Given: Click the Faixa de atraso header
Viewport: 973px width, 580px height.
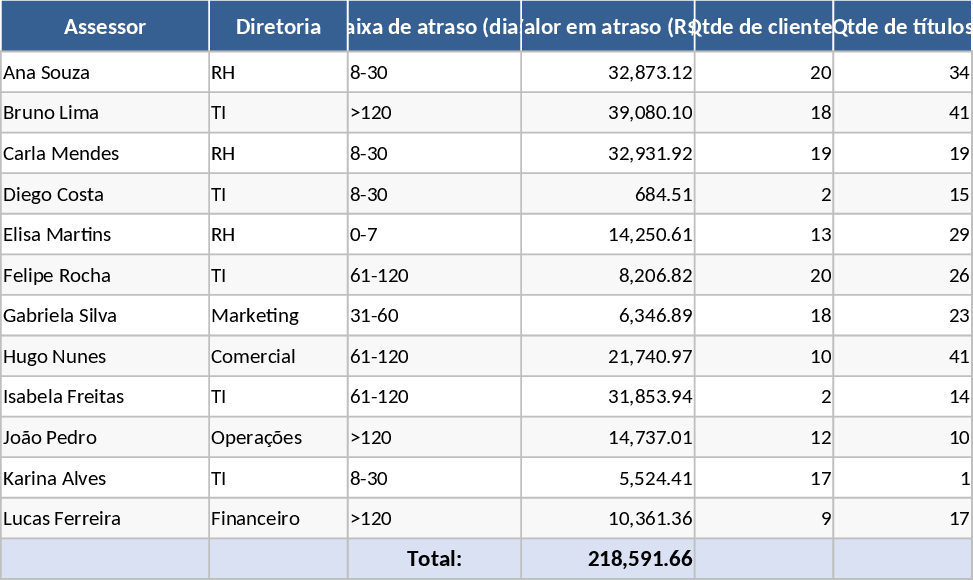Looking at the screenshot, I should click(x=434, y=27).
